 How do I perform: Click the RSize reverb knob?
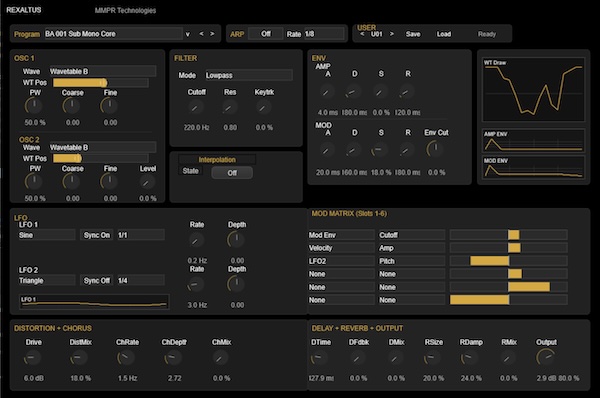[432, 358]
